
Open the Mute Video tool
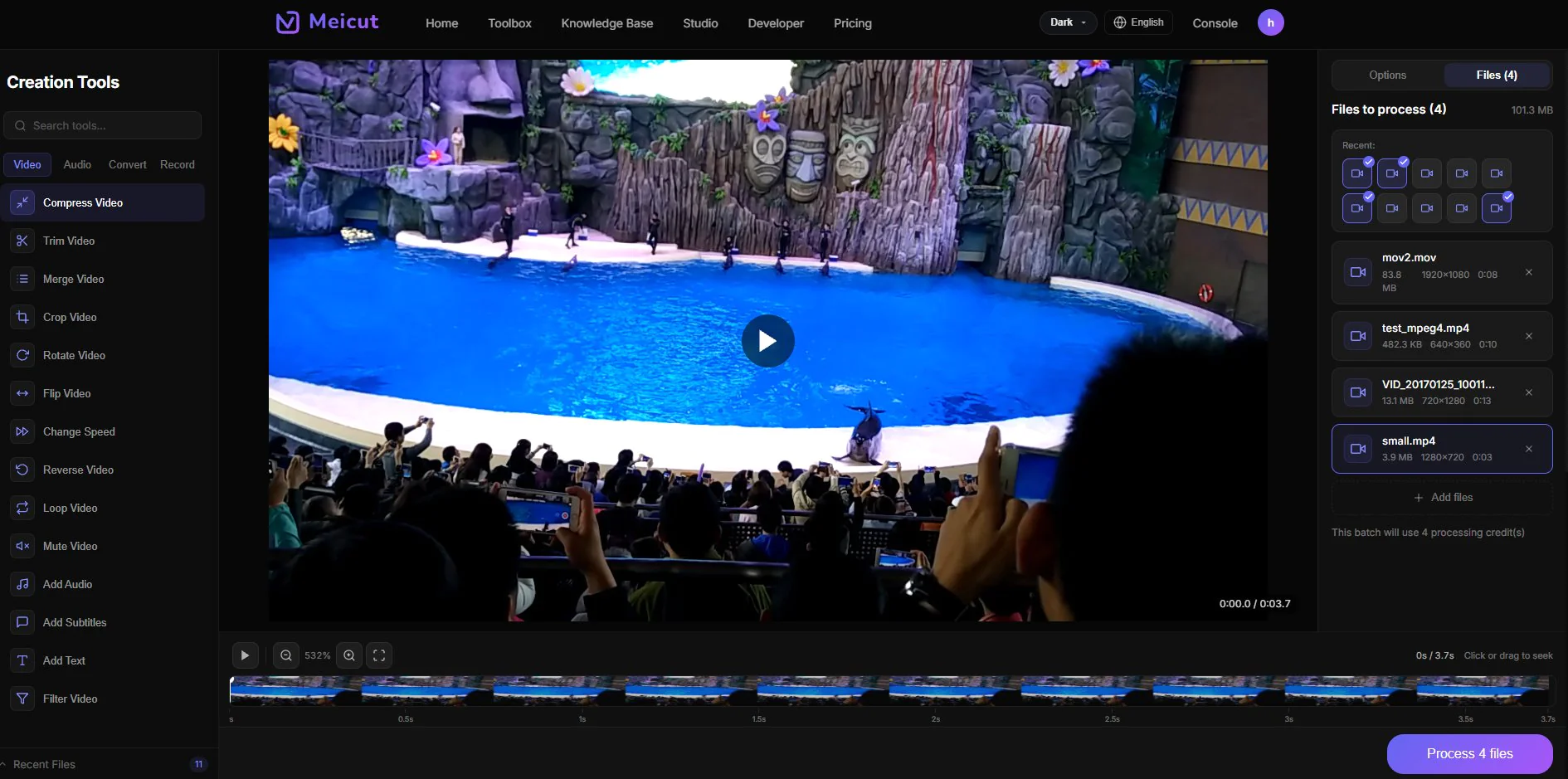click(x=103, y=546)
